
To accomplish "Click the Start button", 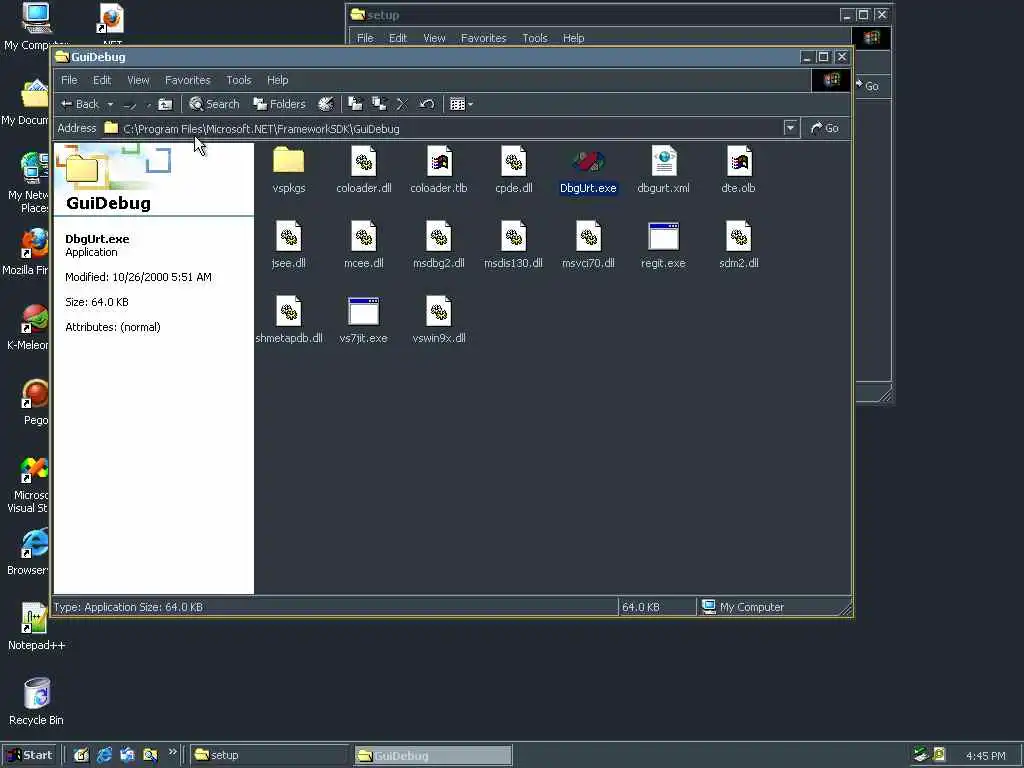I will tap(30, 755).
